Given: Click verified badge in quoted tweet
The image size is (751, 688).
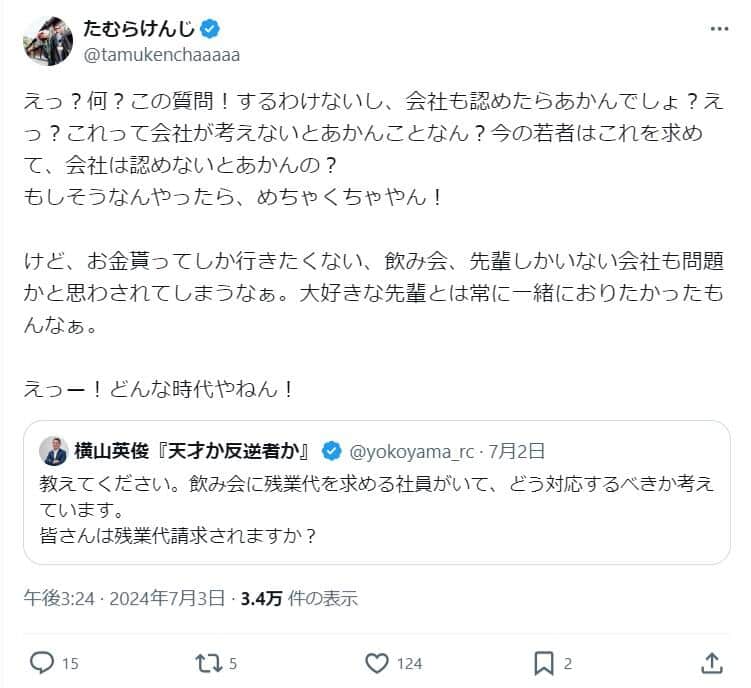Looking at the screenshot, I should 335,449.
